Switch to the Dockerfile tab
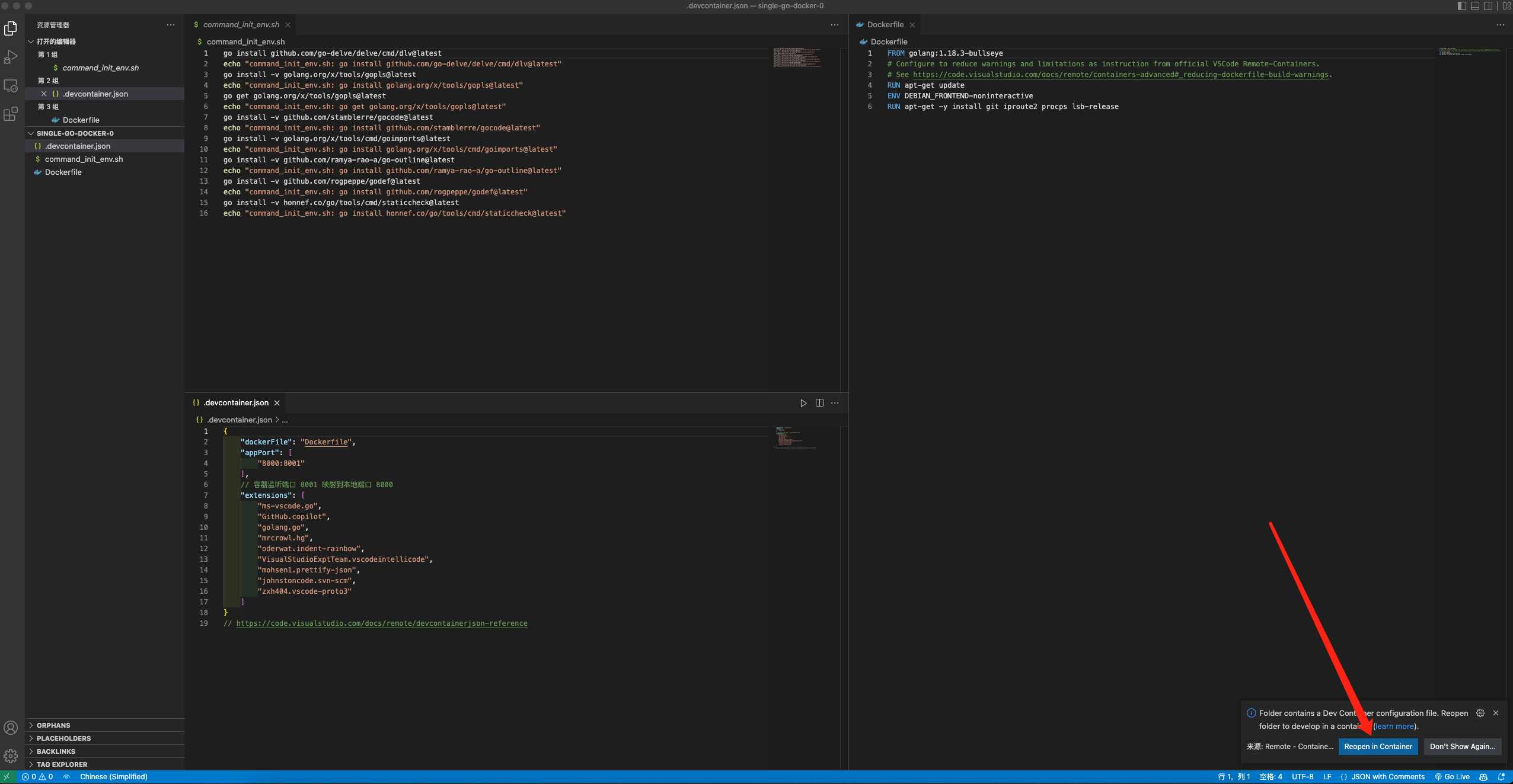This screenshot has width=1513, height=784. 886,24
